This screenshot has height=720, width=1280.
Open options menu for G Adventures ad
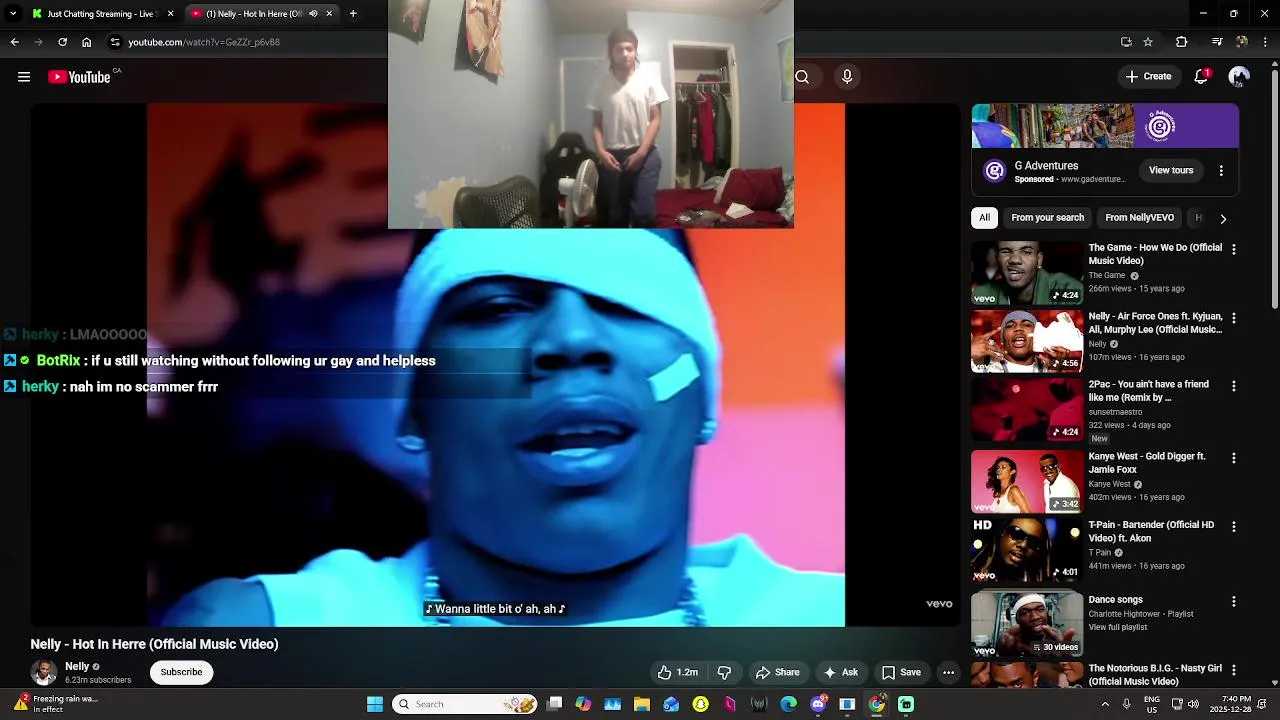click(1221, 171)
